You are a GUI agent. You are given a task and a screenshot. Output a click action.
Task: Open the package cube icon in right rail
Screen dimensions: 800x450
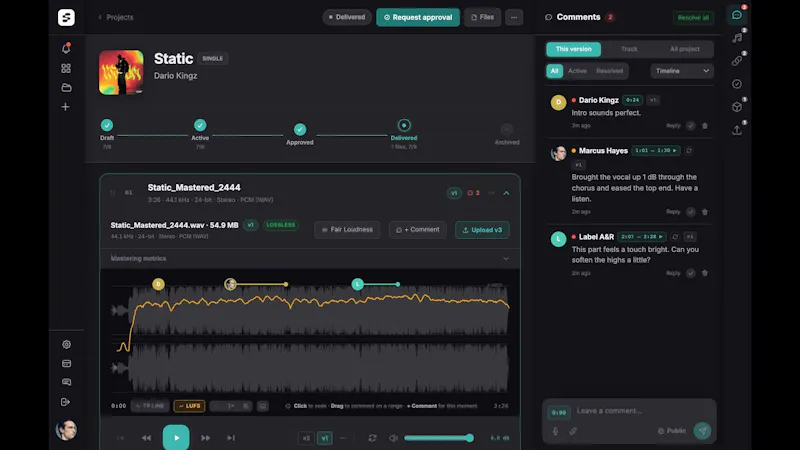point(737,107)
